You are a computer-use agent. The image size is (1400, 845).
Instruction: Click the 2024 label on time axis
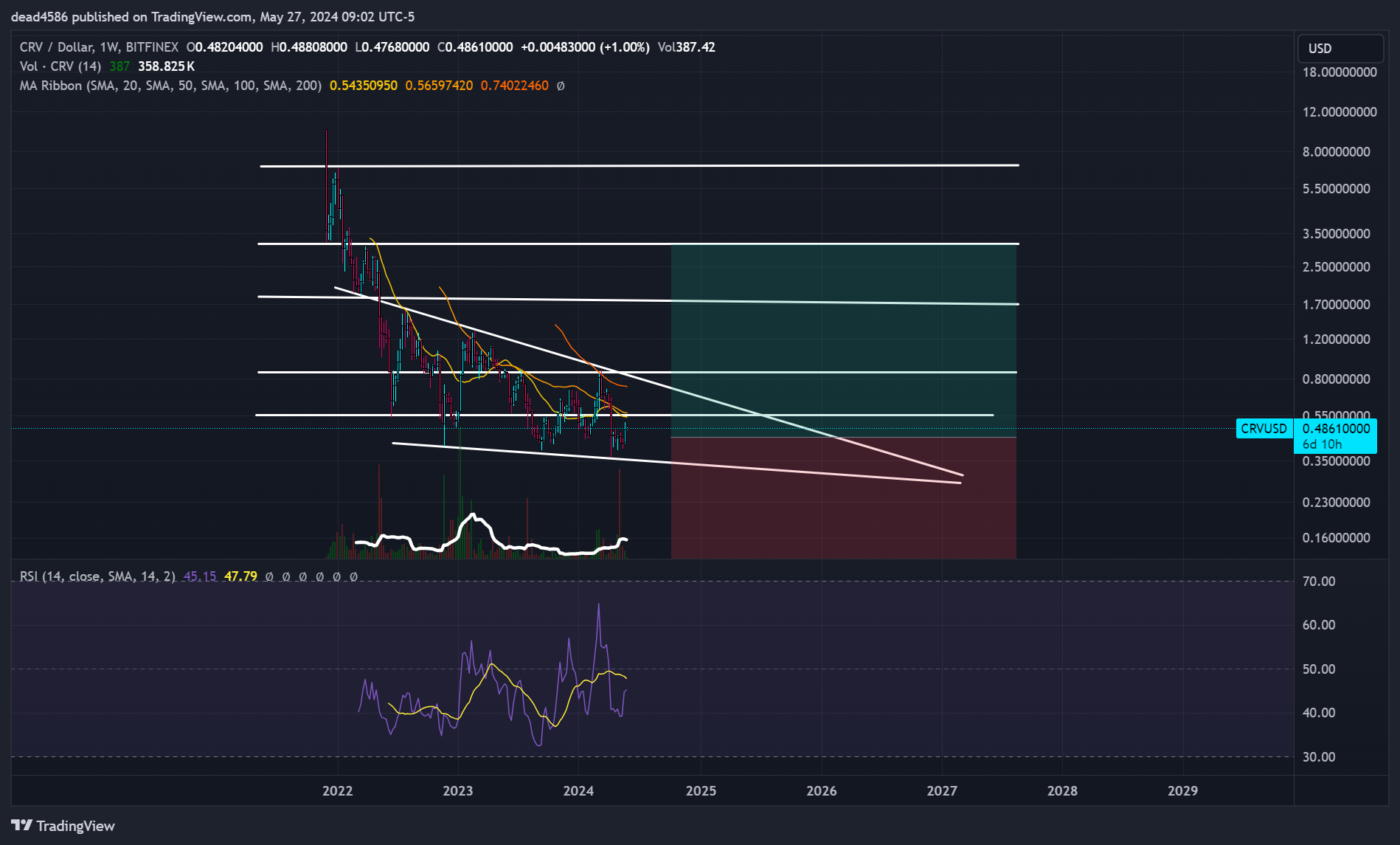pos(578,791)
